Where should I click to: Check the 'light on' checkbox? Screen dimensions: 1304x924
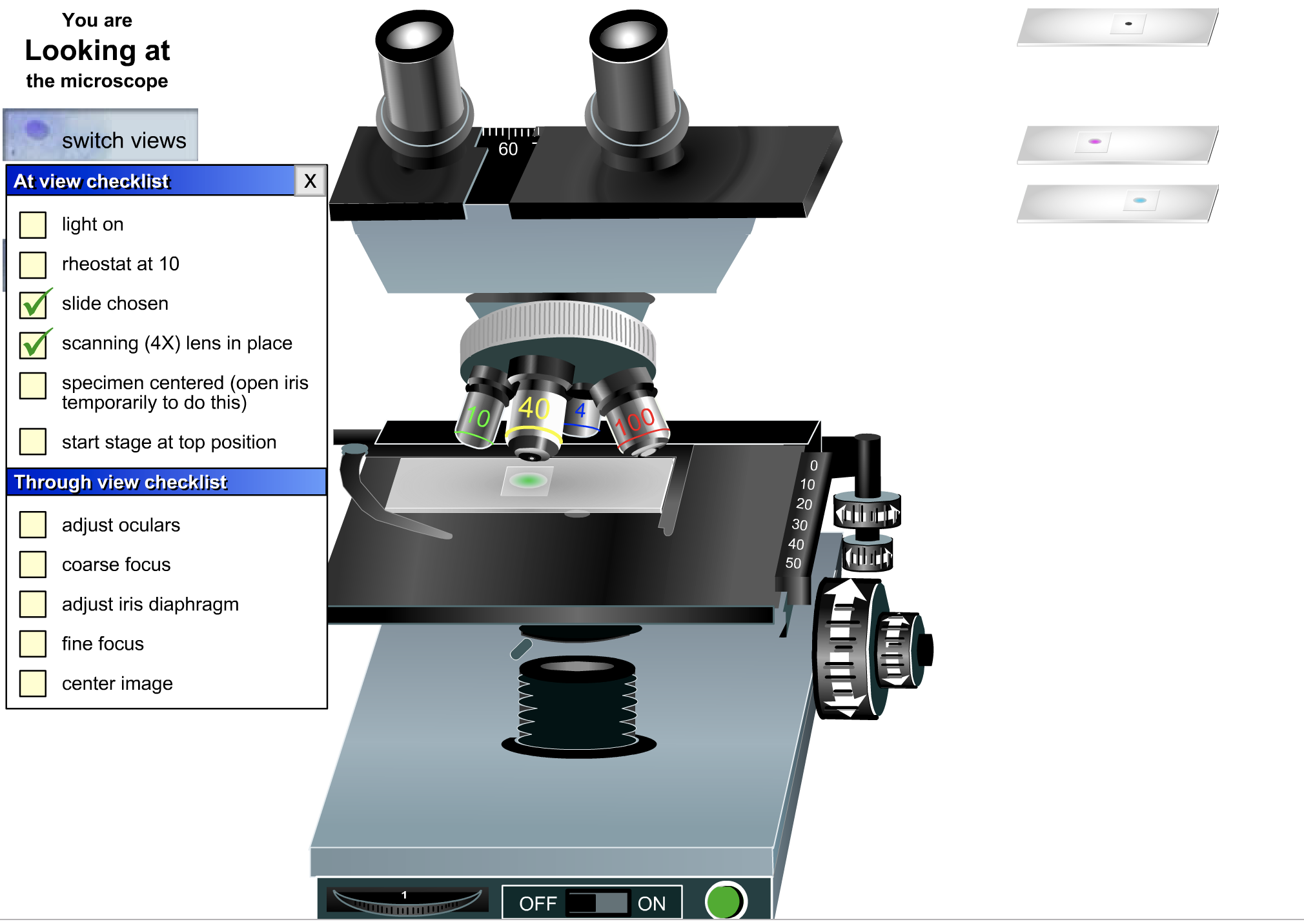pos(33,225)
